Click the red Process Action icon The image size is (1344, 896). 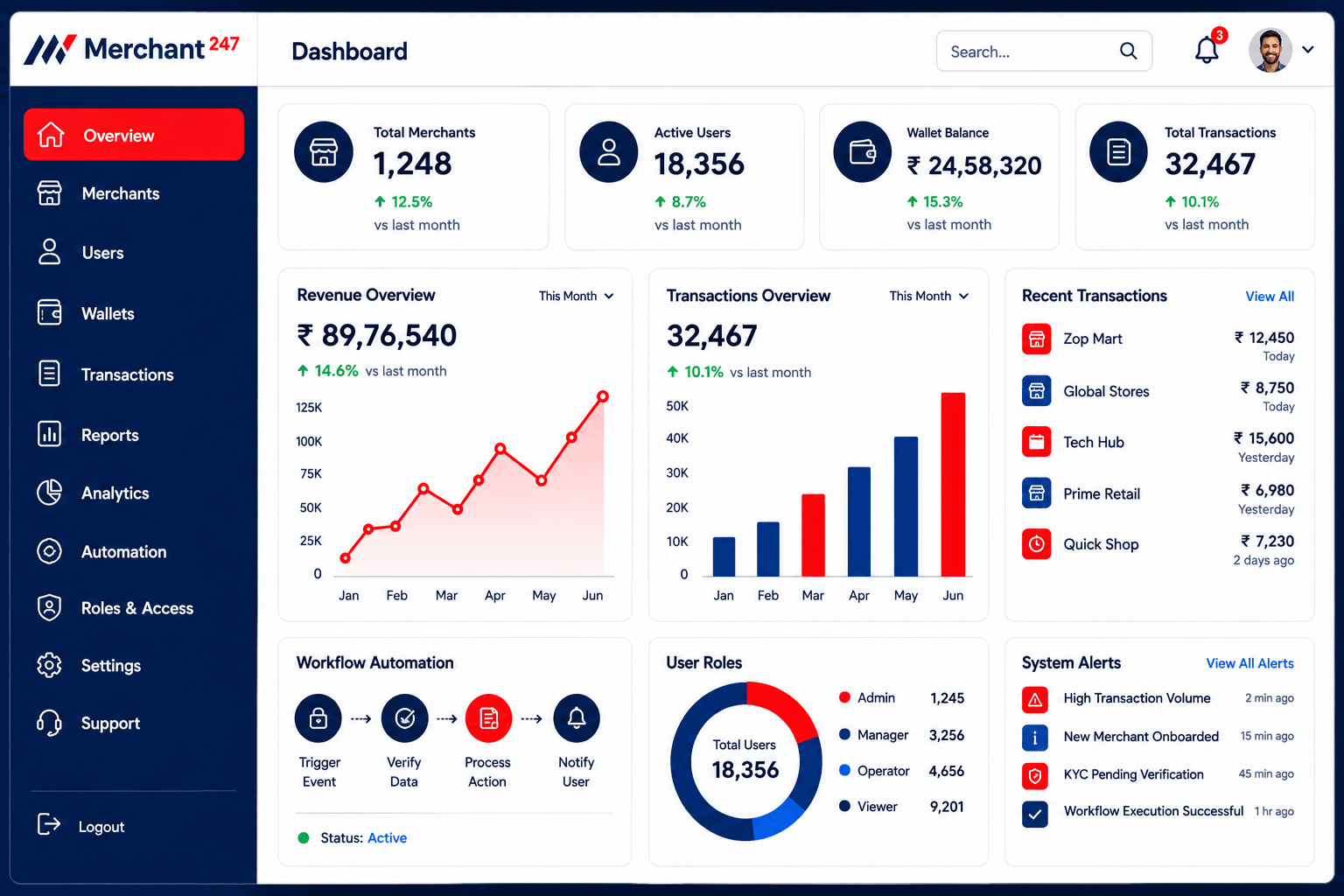(488, 718)
